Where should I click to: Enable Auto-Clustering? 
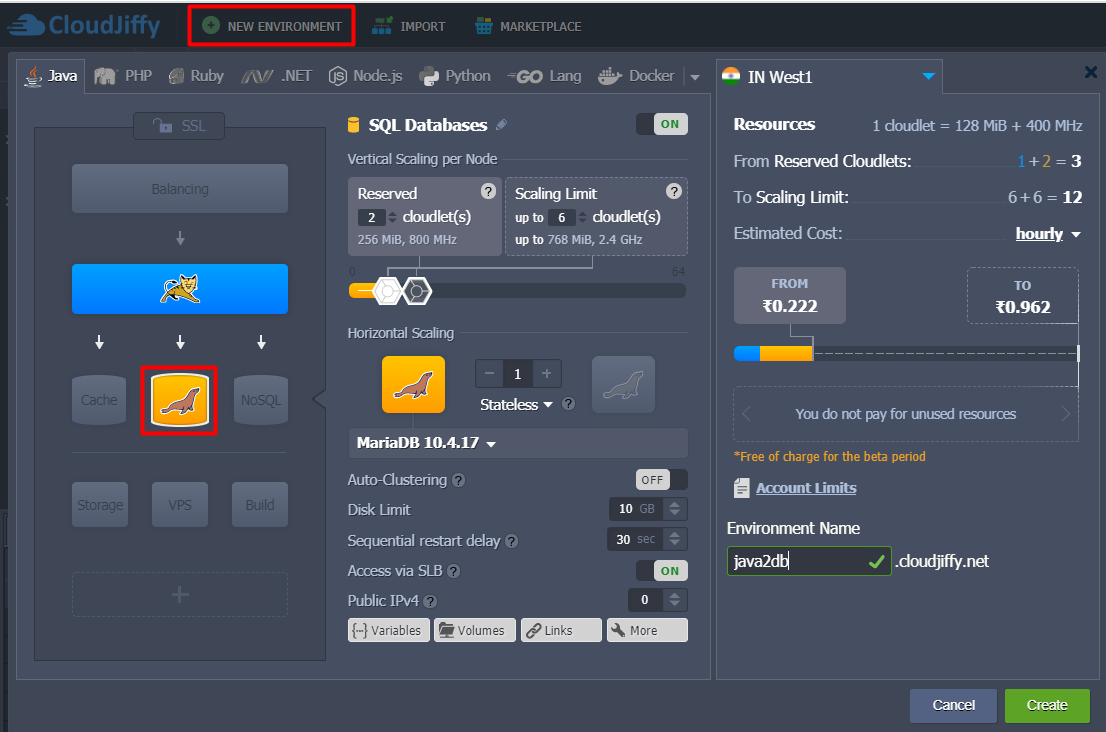[x=661, y=479]
